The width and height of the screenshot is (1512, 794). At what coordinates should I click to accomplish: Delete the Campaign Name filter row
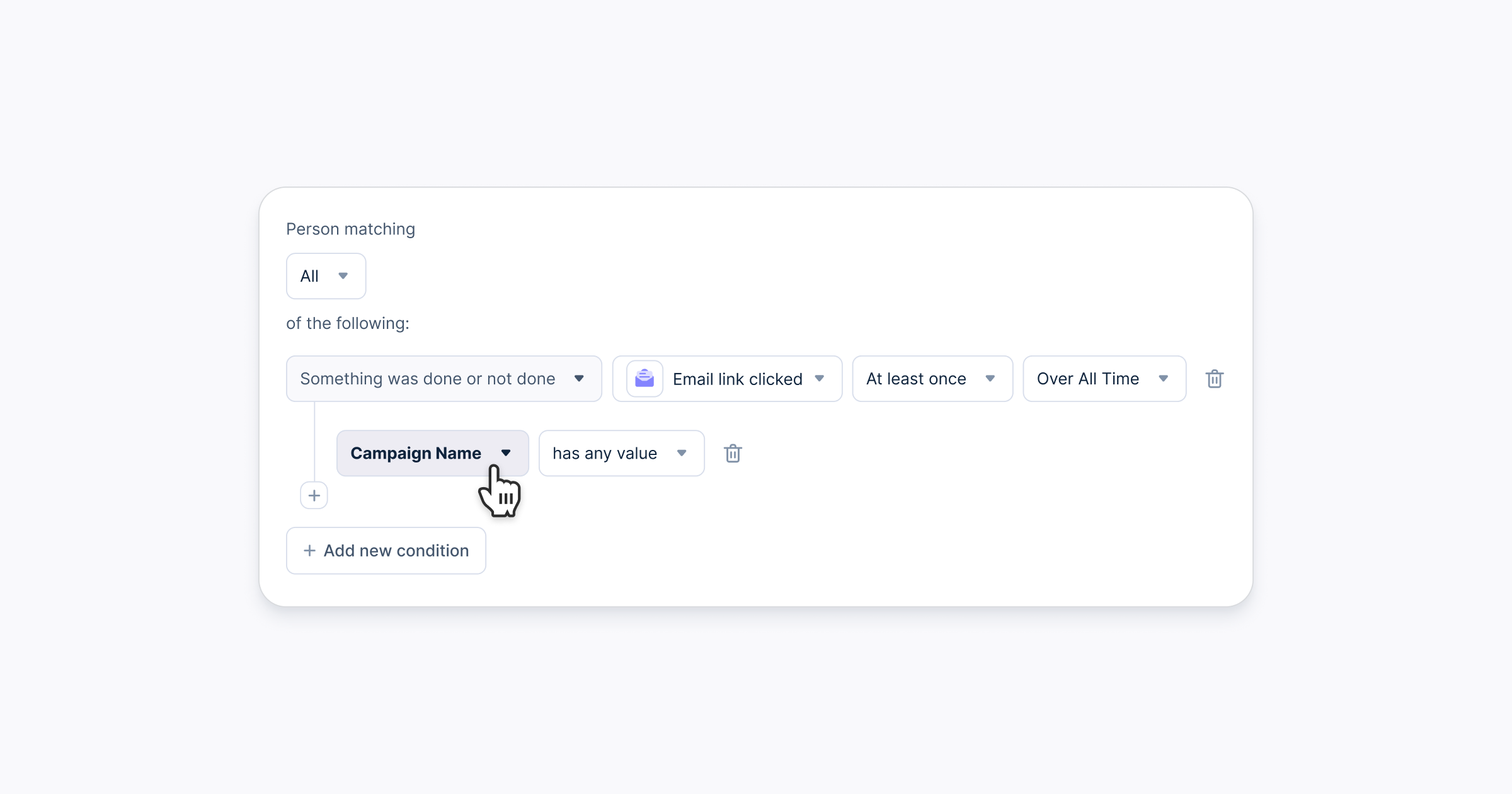pyautogui.click(x=733, y=454)
